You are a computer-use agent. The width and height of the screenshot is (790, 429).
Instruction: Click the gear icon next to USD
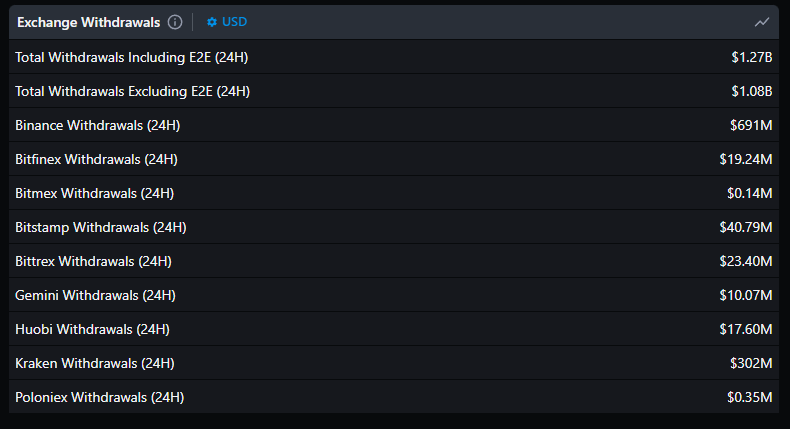coord(212,22)
